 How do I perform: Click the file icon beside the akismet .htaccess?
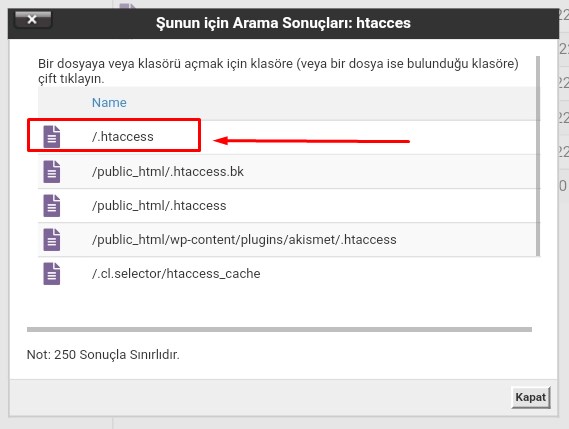52,240
